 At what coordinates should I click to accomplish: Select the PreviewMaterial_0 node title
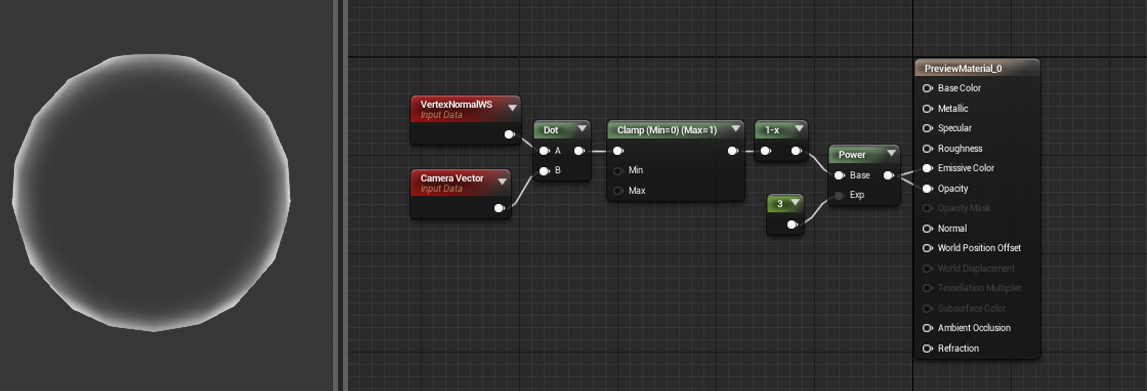963,69
